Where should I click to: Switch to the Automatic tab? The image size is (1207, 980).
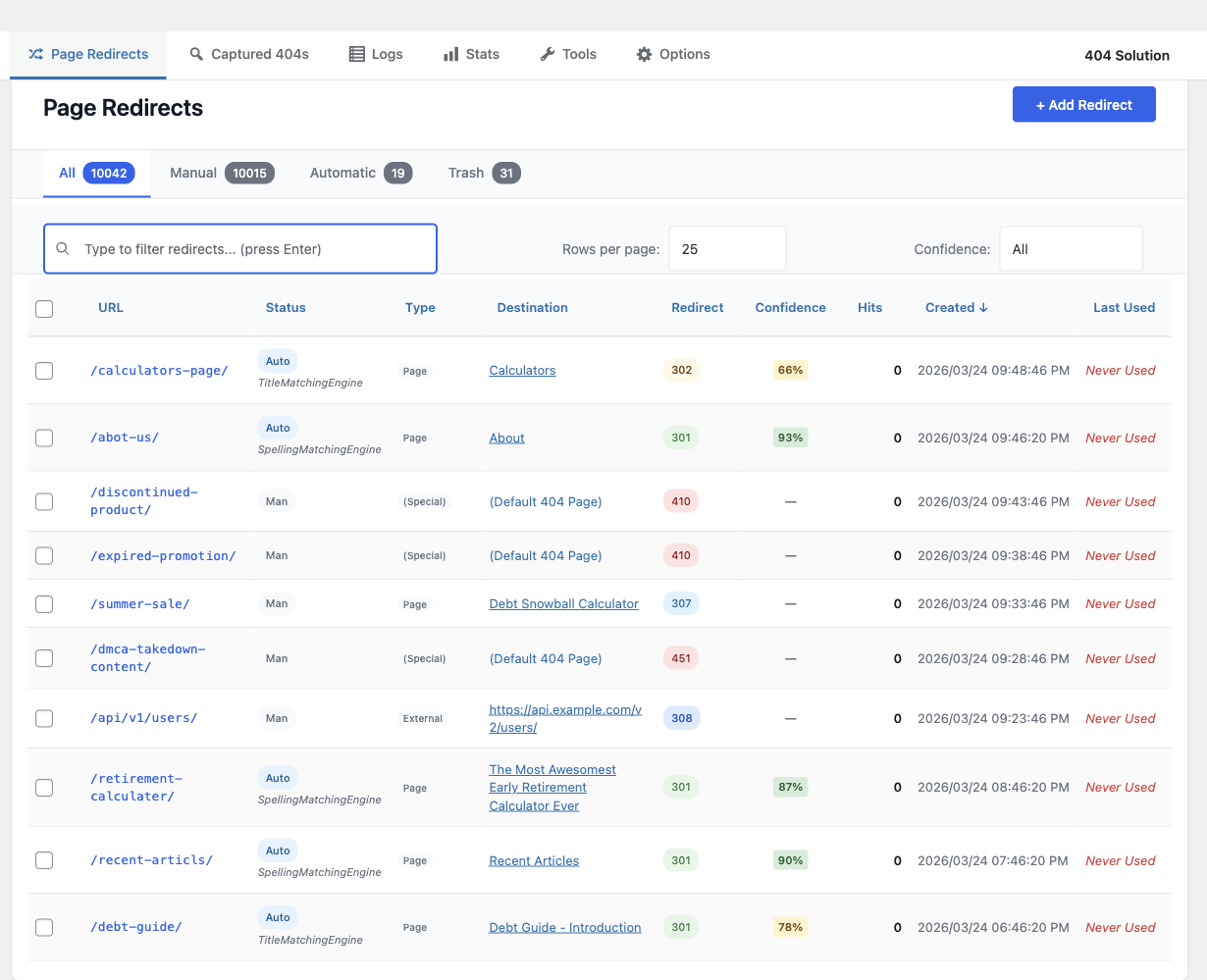click(360, 173)
